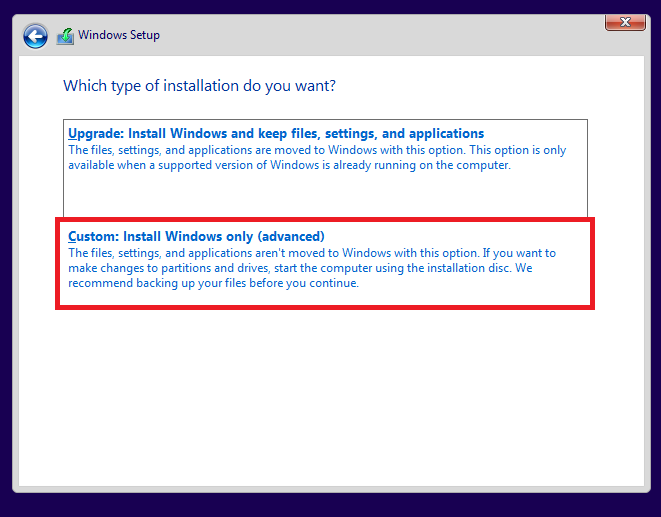661x517 pixels.
Task: Click the Upgrade description starting 'The files, settings, and applications are moved'
Action: click(x=317, y=158)
